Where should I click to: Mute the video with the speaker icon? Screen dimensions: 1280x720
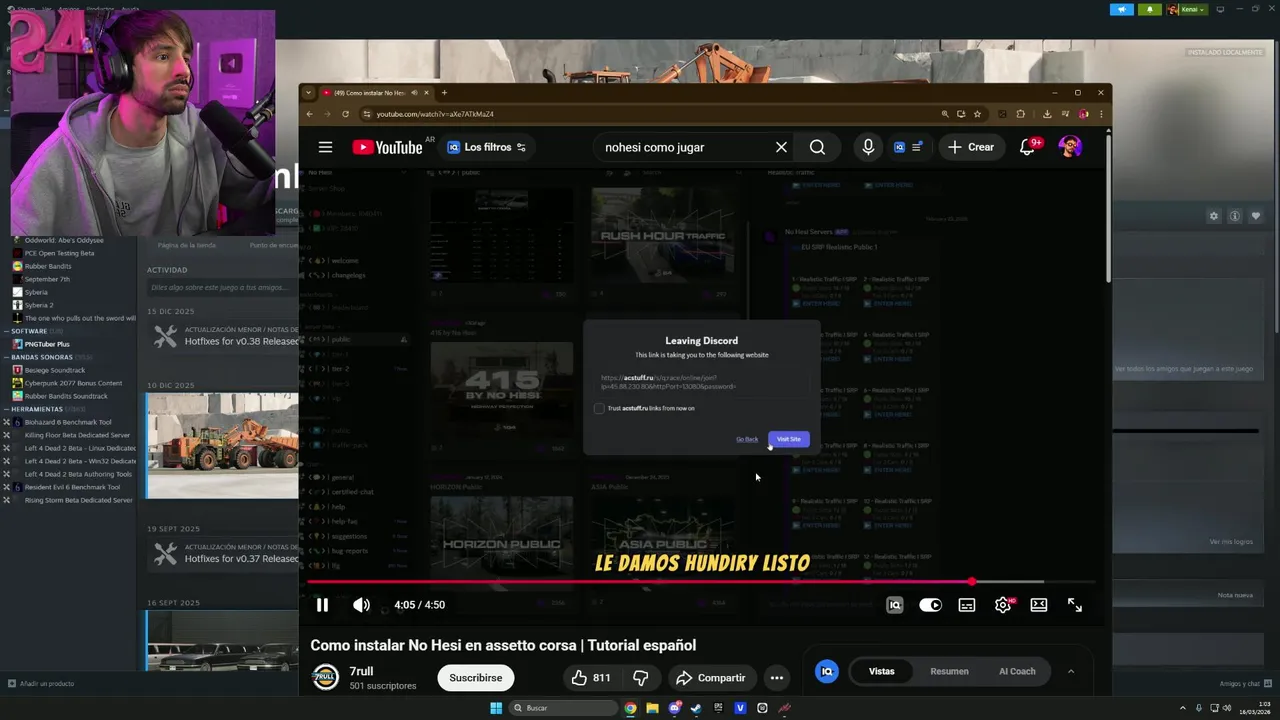click(361, 605)
